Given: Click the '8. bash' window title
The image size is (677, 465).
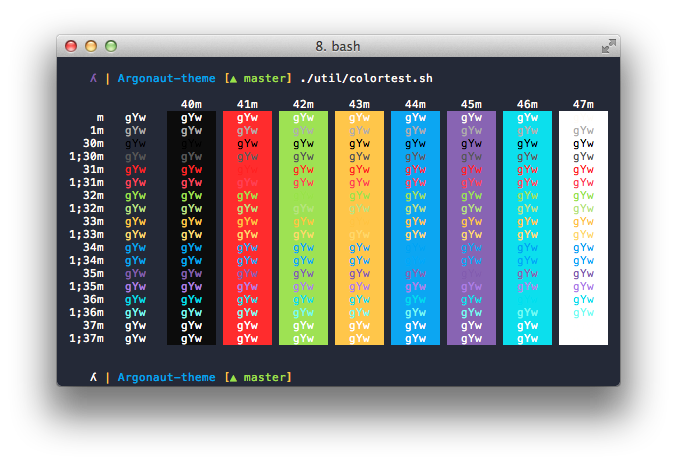Looking at the screenshot, I should 338,46.
